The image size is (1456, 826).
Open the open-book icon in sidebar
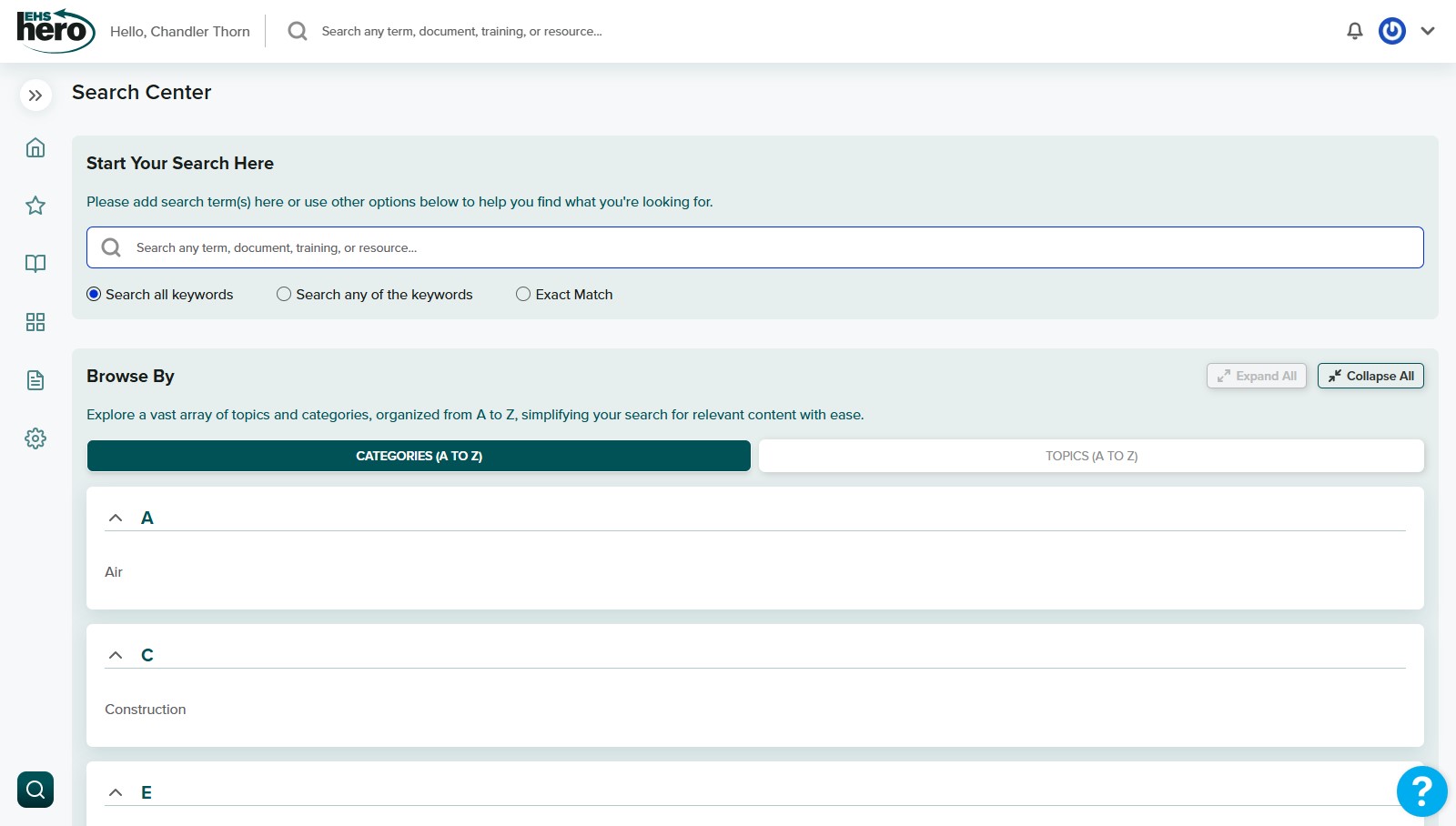coord(35,264)
